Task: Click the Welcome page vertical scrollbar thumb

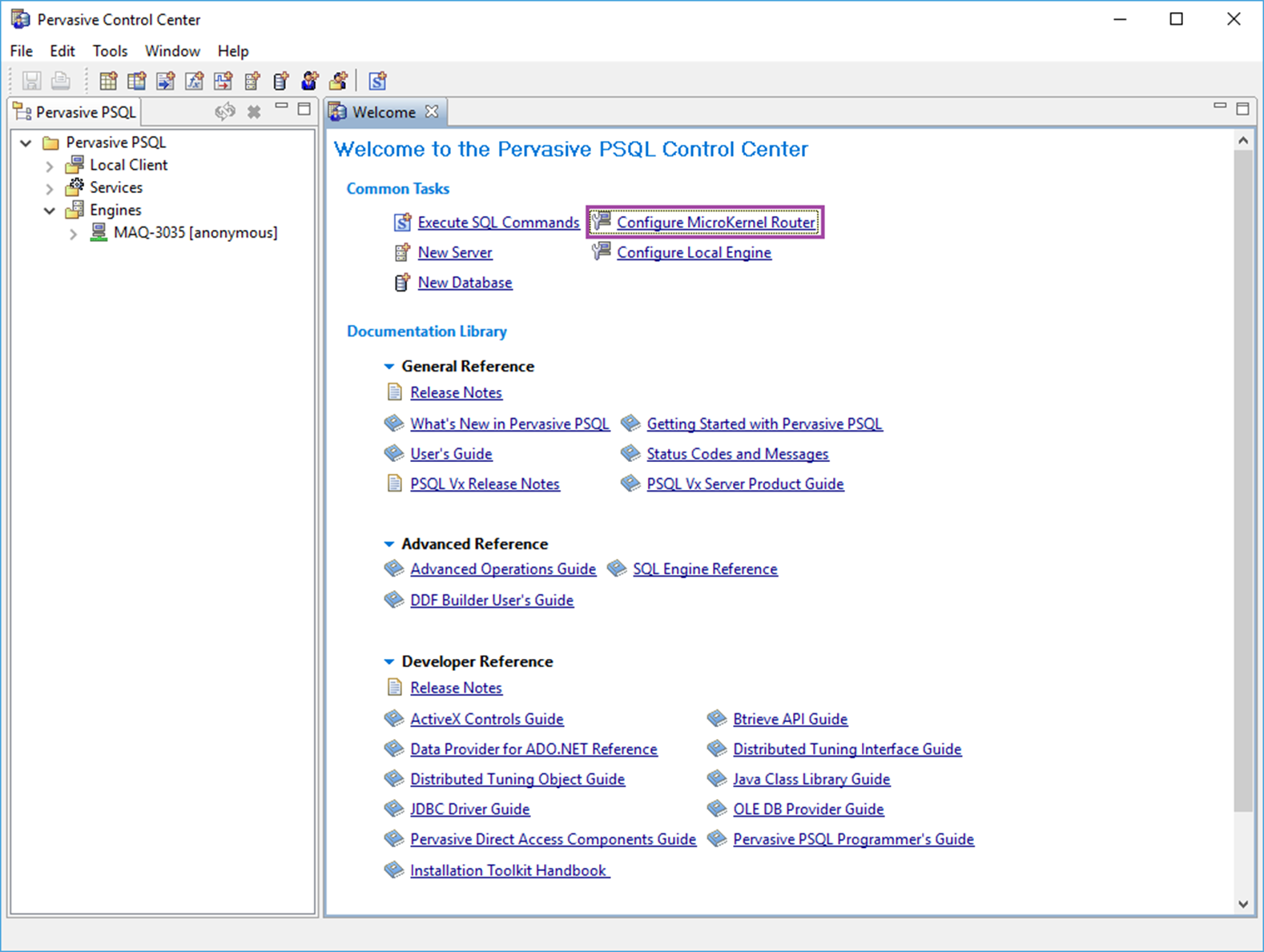Action: [1243, 480]
